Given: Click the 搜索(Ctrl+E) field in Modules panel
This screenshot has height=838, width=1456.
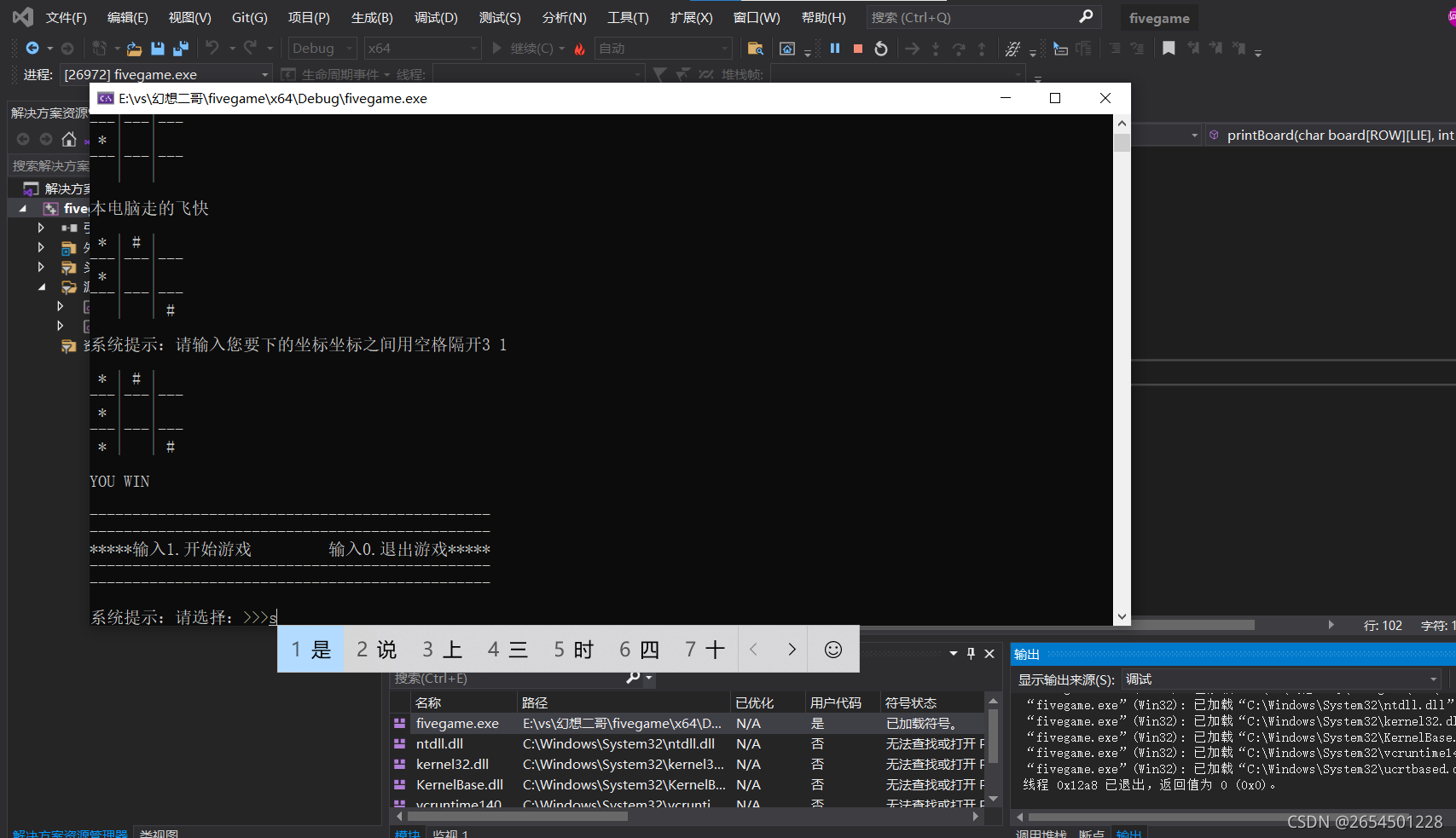Looking at the screenshot, I should [x=509, y=678].
